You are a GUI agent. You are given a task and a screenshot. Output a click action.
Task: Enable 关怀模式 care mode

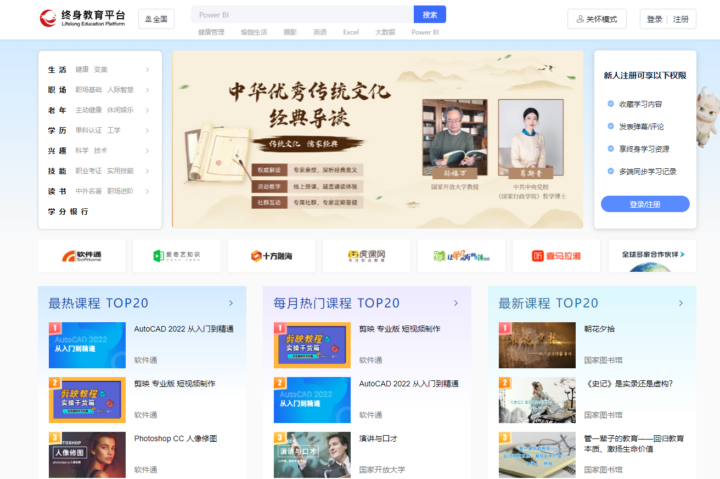pos(597,19)
